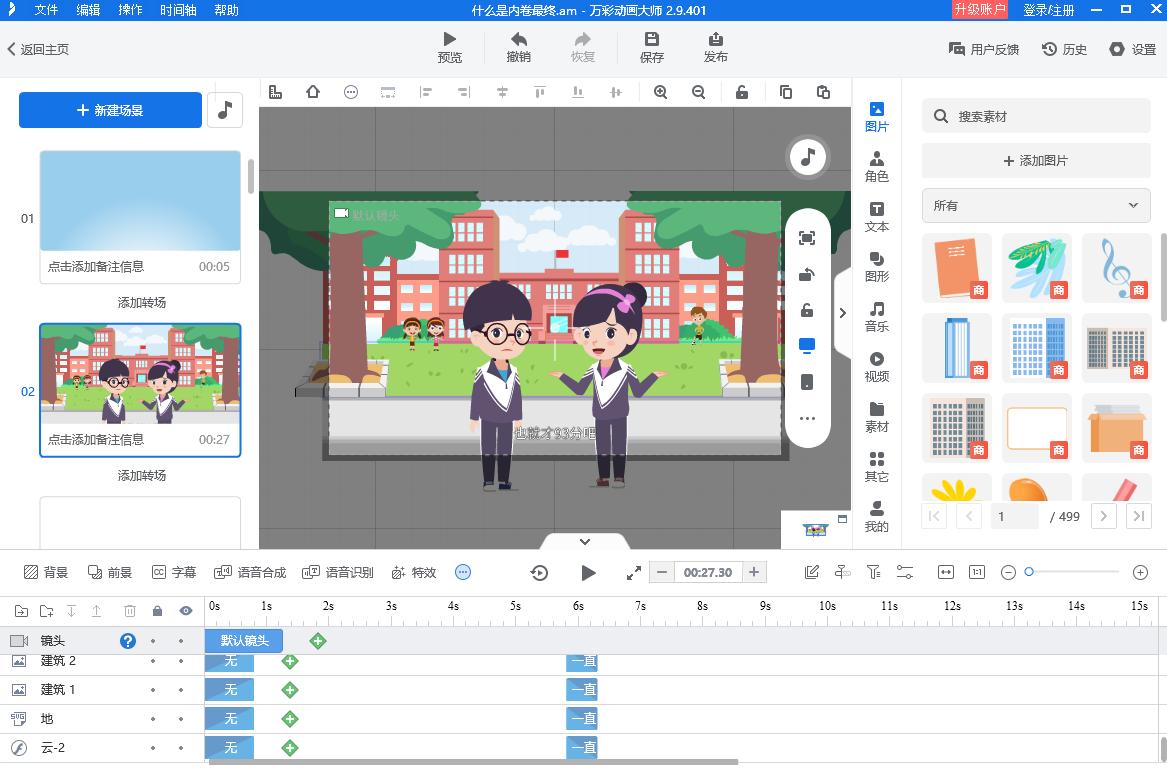Image resolution: width=1167 pixels, height=771 pixels.
Task: Collapse the canvas area with the down chevron
Action: point(584,541)
